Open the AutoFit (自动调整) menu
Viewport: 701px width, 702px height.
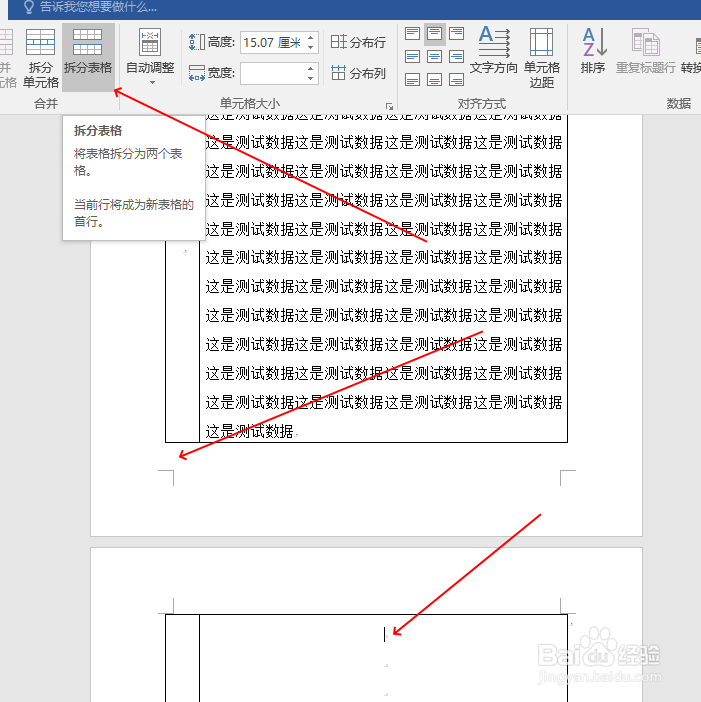click(150, 57)
